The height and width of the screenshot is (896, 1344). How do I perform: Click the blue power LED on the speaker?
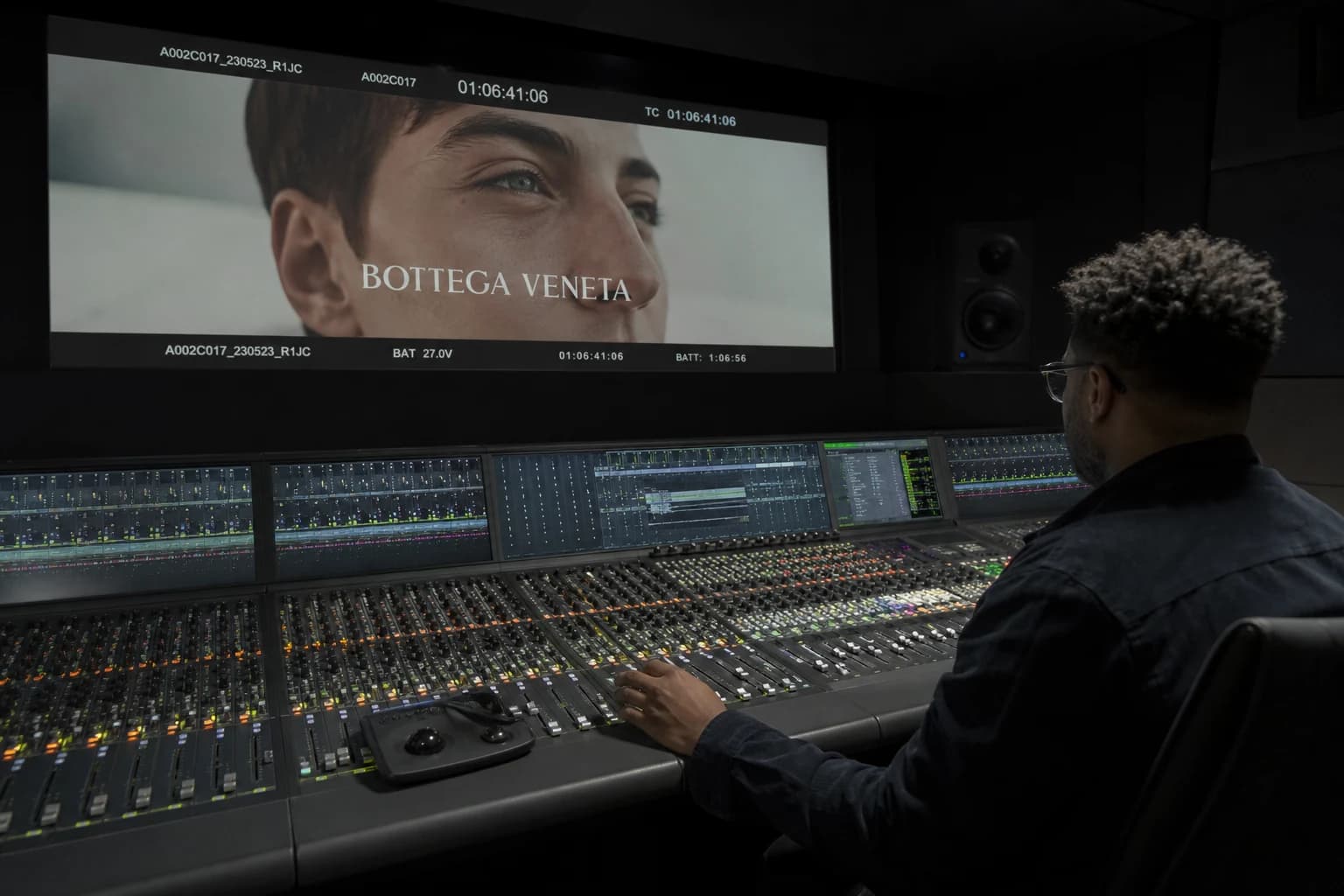click(962, 355)
